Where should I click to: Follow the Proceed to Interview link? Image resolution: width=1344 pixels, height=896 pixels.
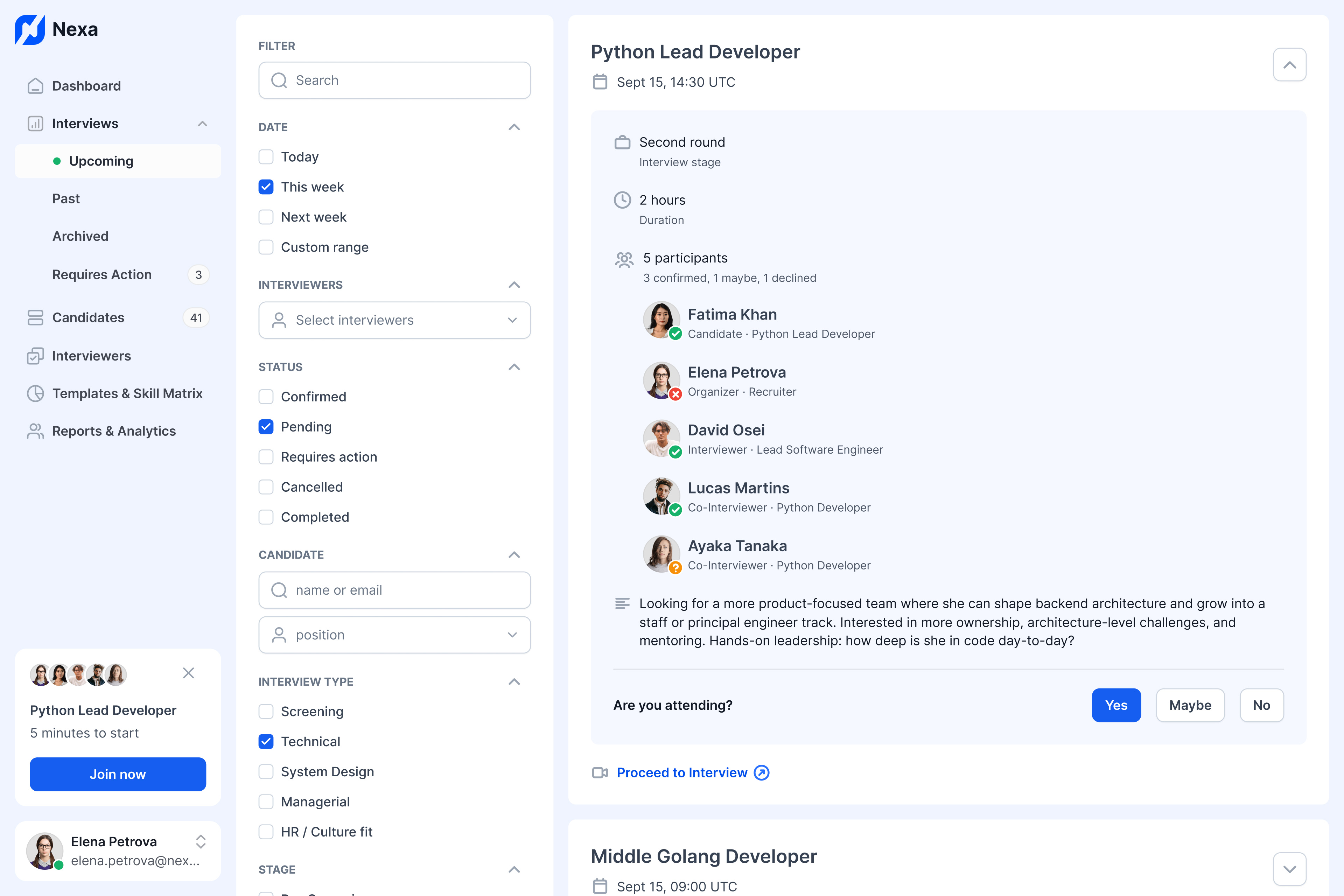(682, 772)
